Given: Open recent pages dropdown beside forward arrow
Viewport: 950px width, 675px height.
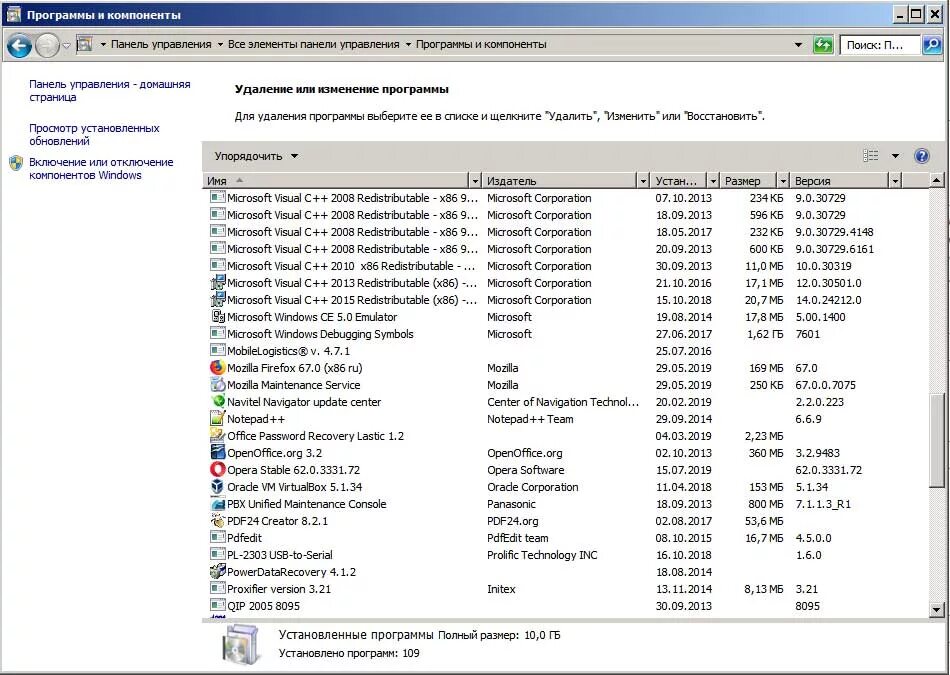Looking at the screenshot, I should [66, 45].
